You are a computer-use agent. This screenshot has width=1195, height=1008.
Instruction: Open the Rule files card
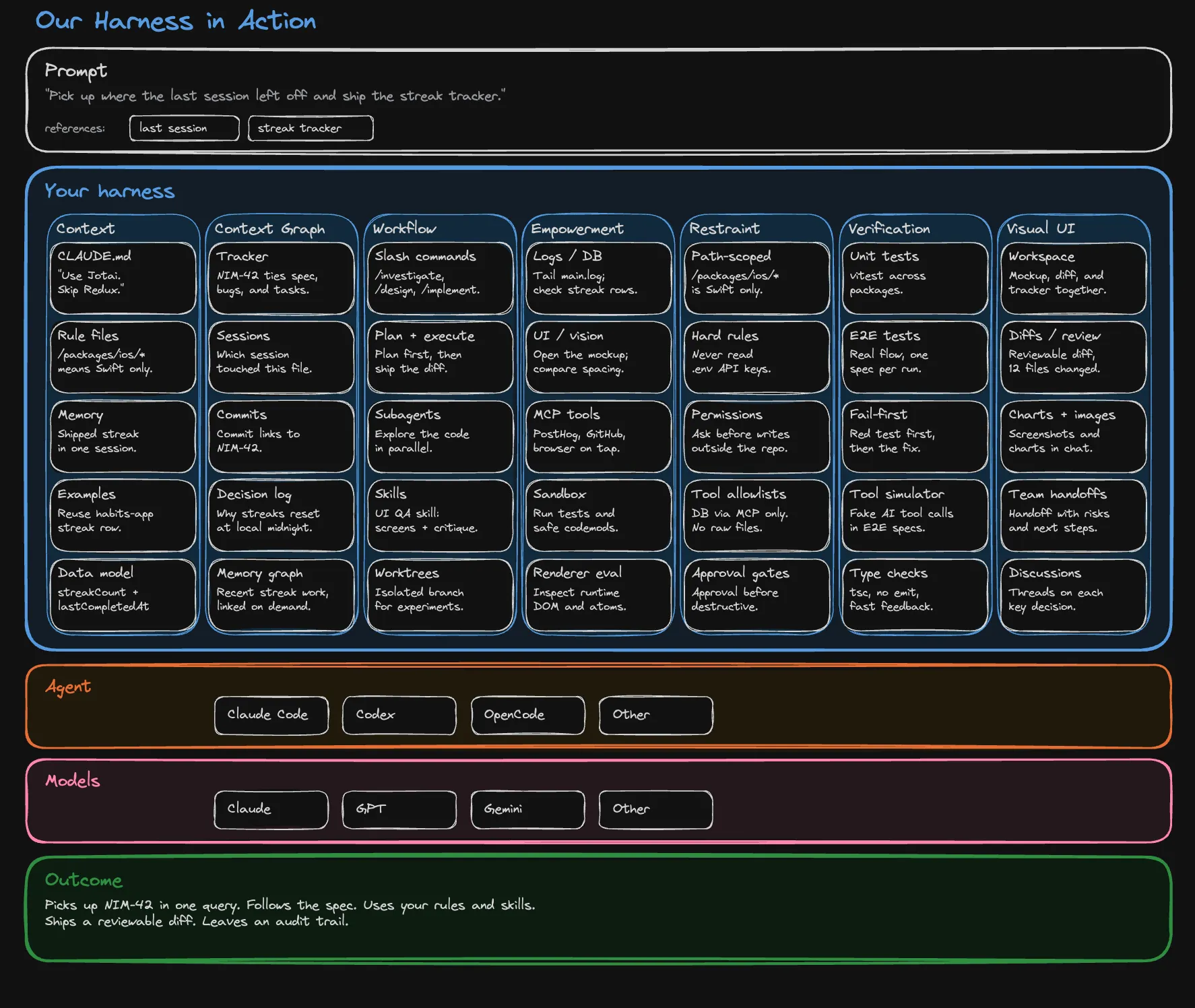(x=123, y=357)
